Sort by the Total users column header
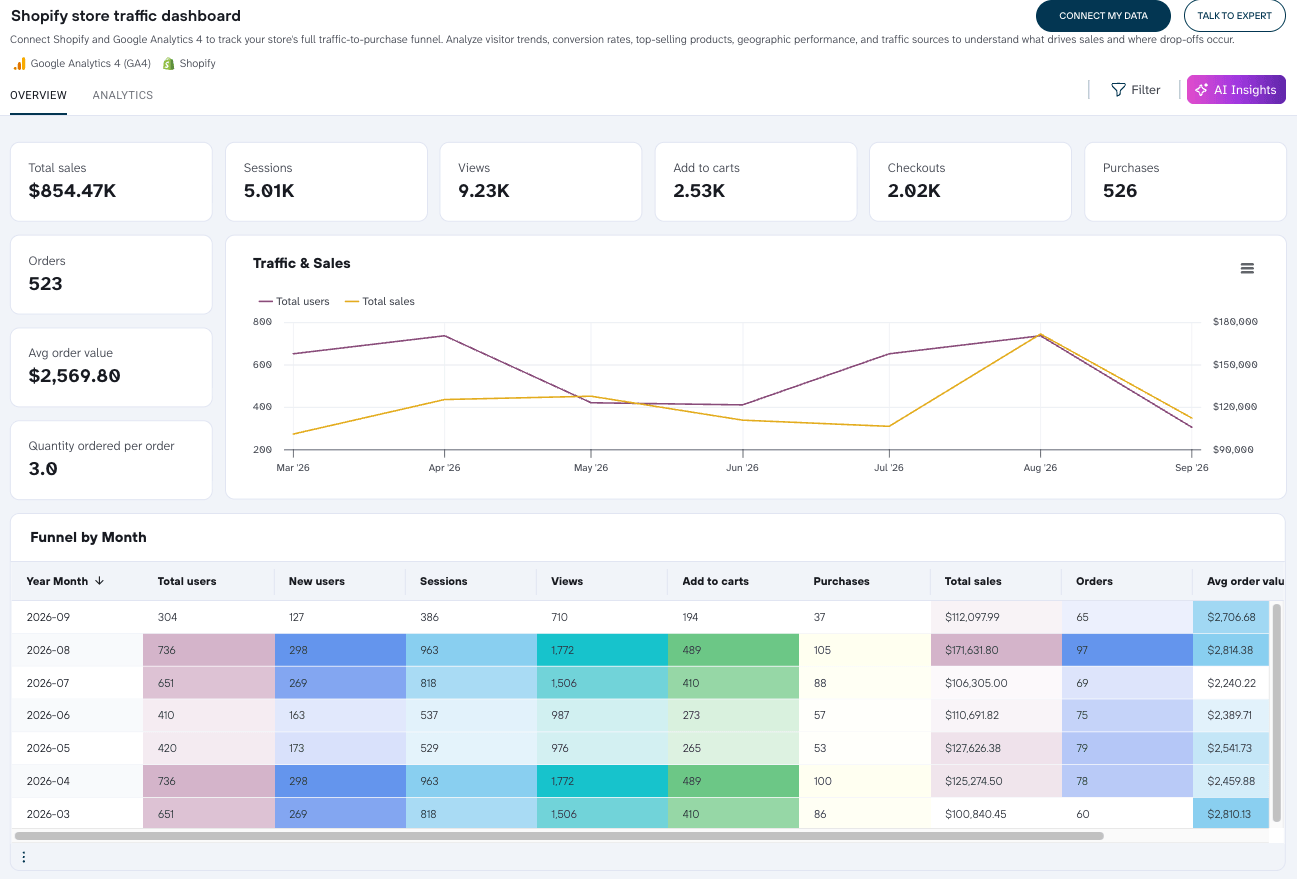 tap(208, 581)
